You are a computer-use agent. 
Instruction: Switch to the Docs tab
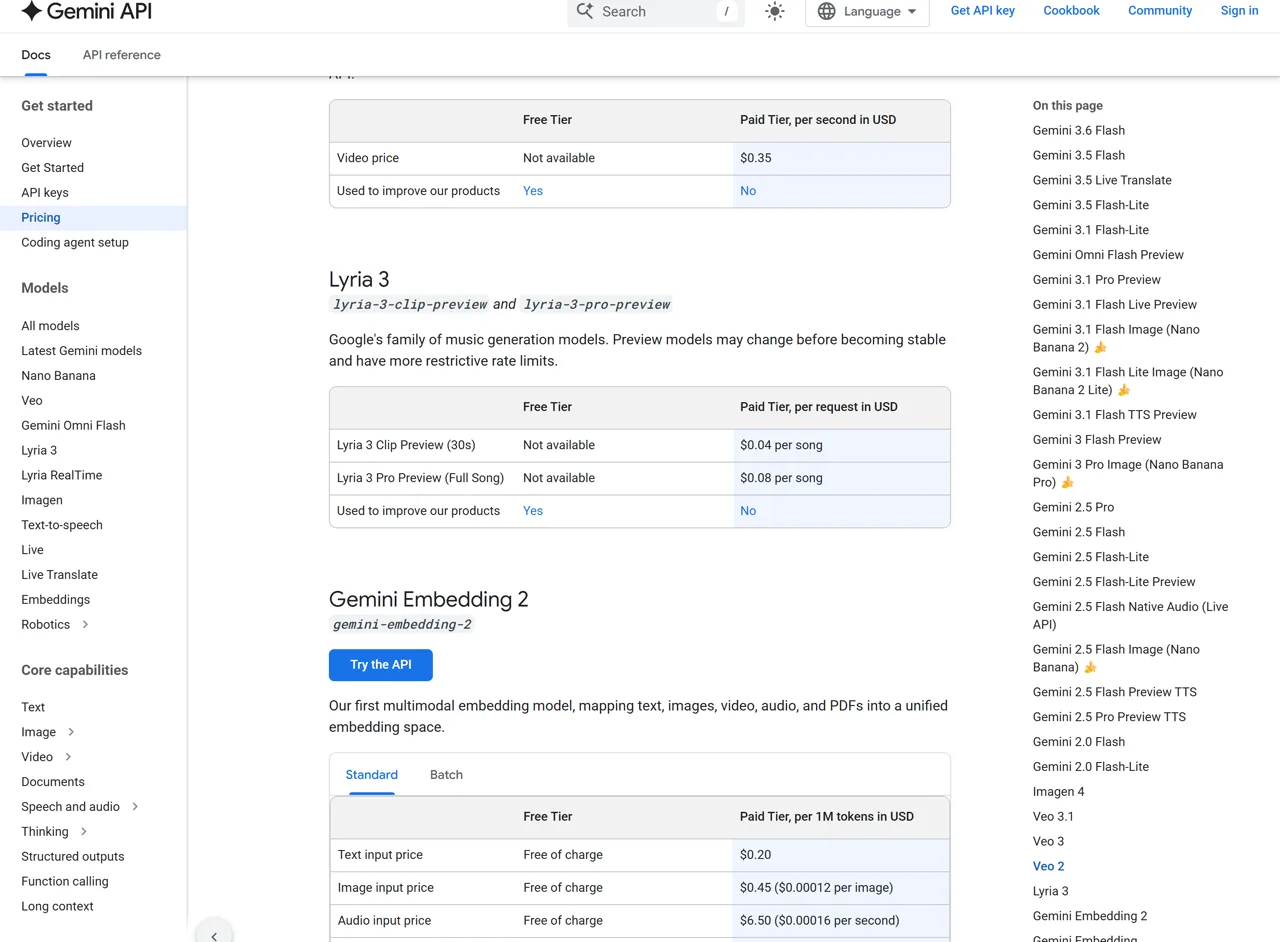point(36,55)
